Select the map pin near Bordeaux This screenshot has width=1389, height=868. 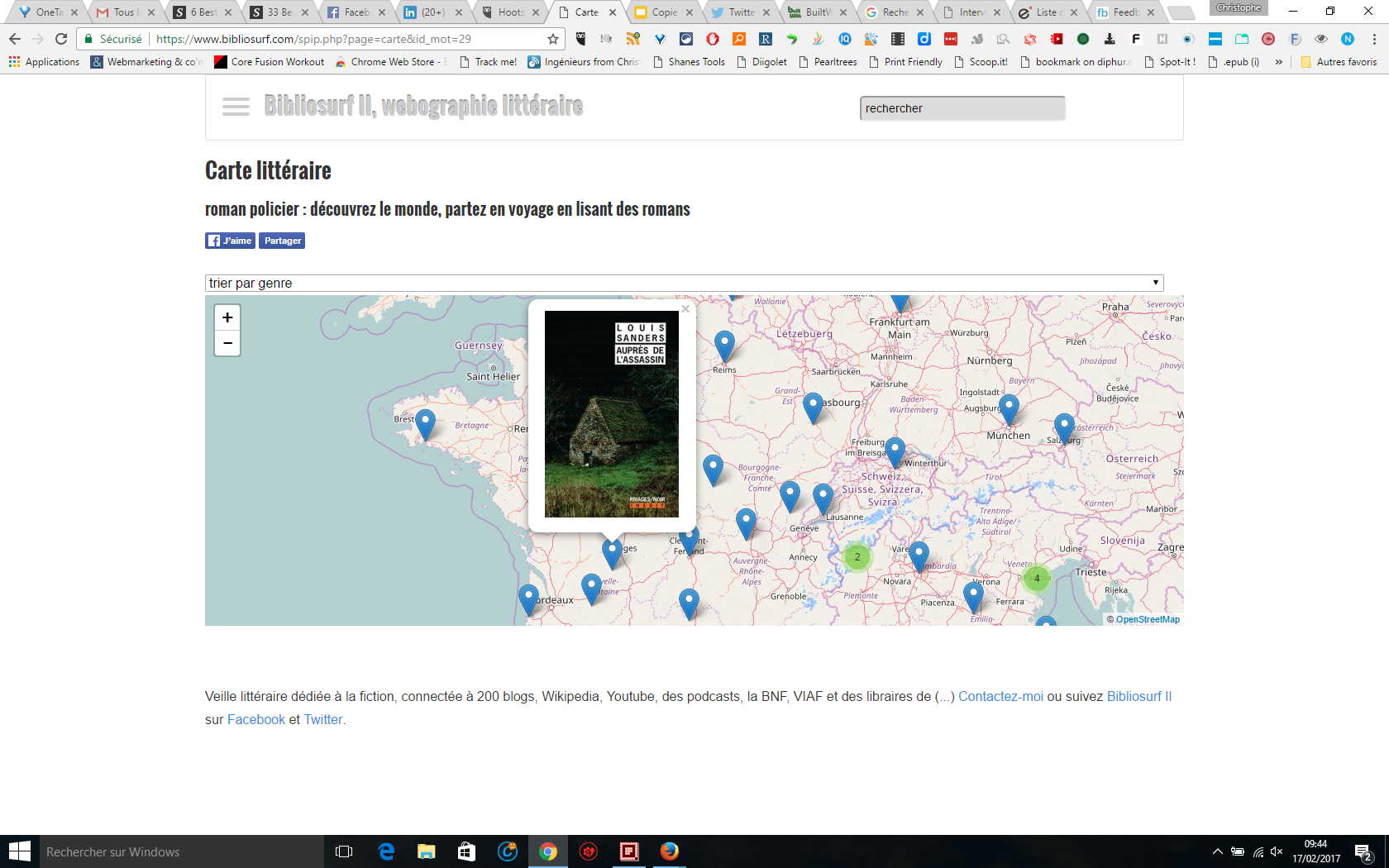(x=528, y=599)
